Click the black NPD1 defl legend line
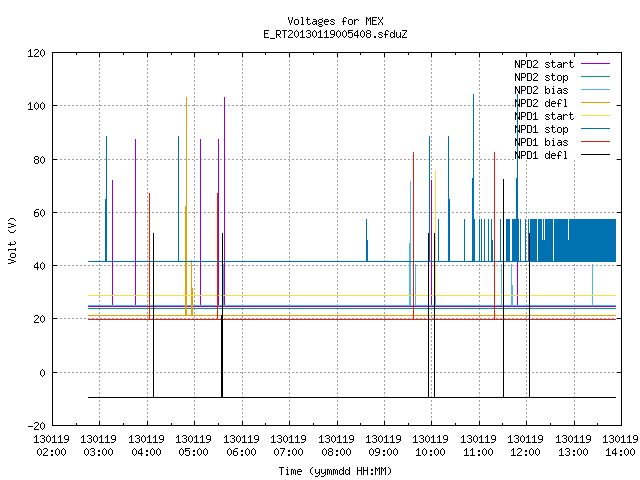 [x=595, y=155]
